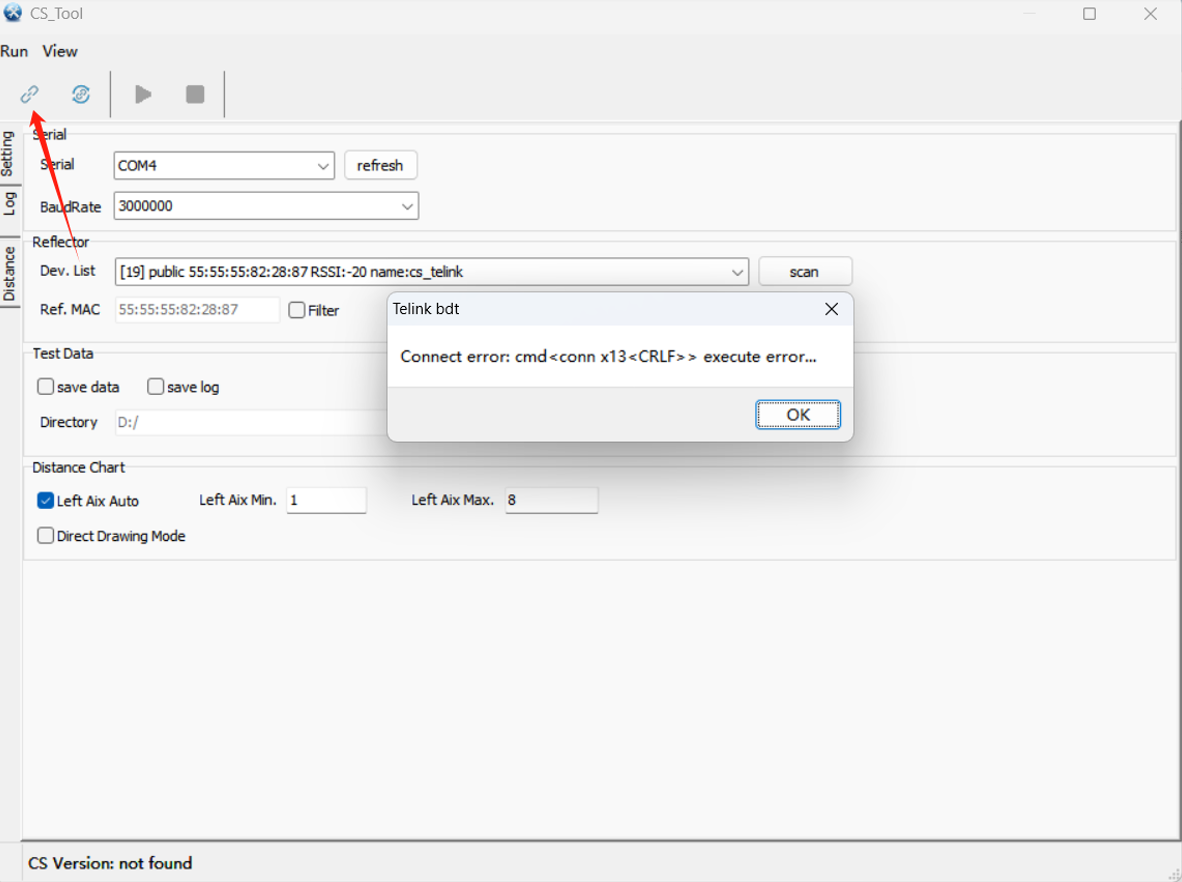
Task: Maximize the CS_Tool window
Action: click(x=1089, y=14)
